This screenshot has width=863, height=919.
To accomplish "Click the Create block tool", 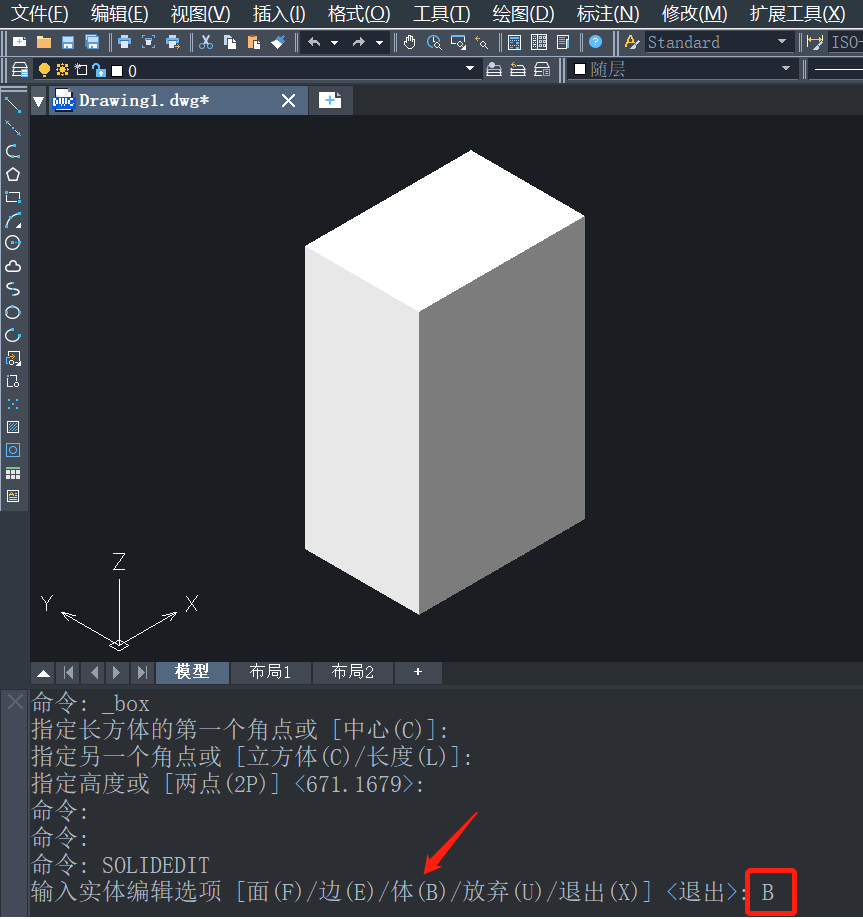I will coord(13,381).
